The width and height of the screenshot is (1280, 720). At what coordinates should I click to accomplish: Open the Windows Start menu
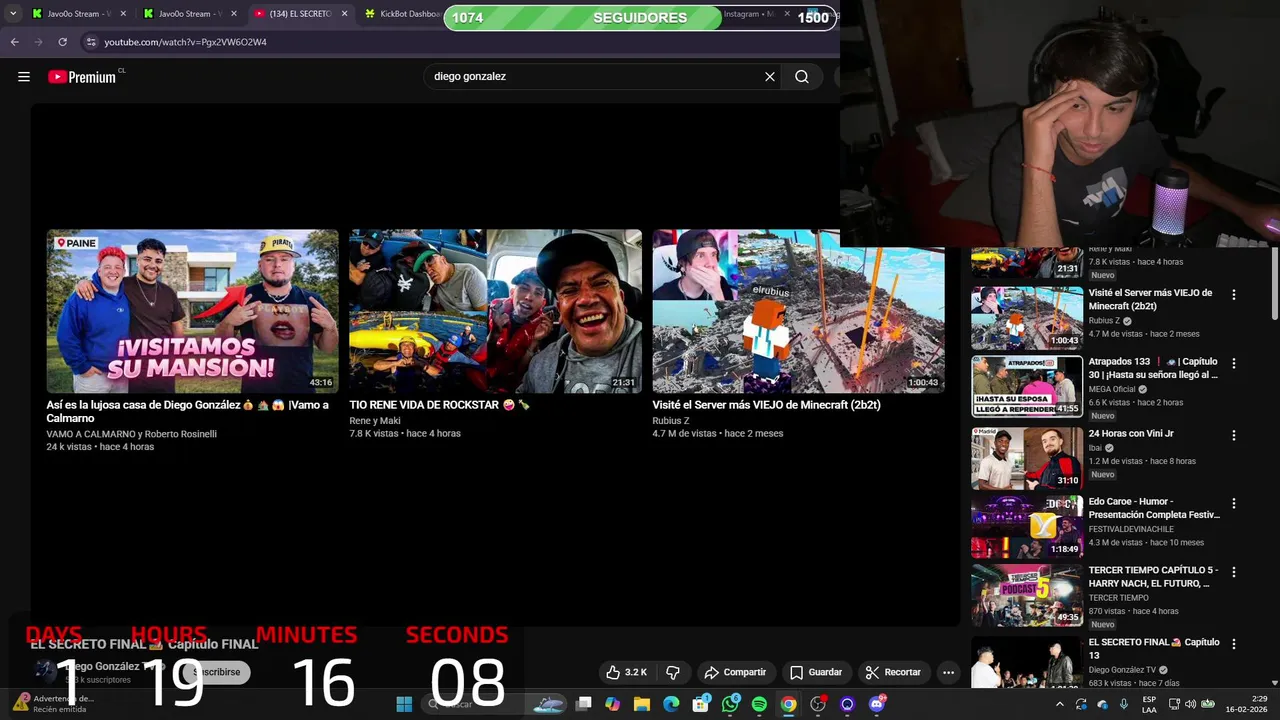click(x=404, y=704)
